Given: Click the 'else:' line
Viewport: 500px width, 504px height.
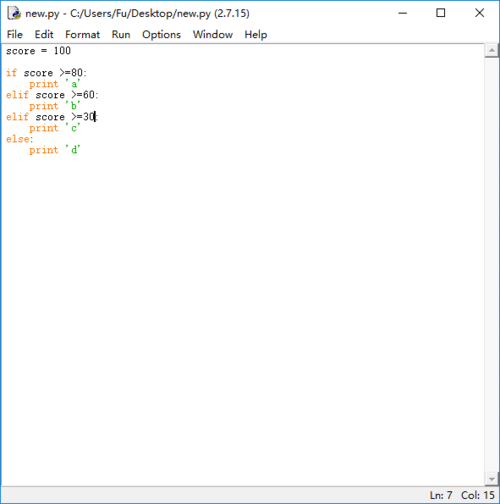Looking at the screenshot, I should (x=20, y=139).
